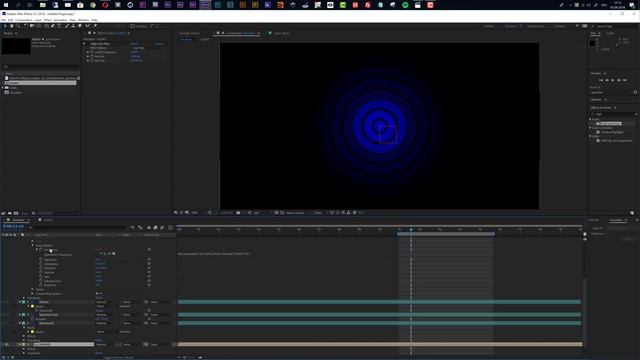The image size is (640, 360).
Task: Switch to Standard workspace
Action: 511,26
